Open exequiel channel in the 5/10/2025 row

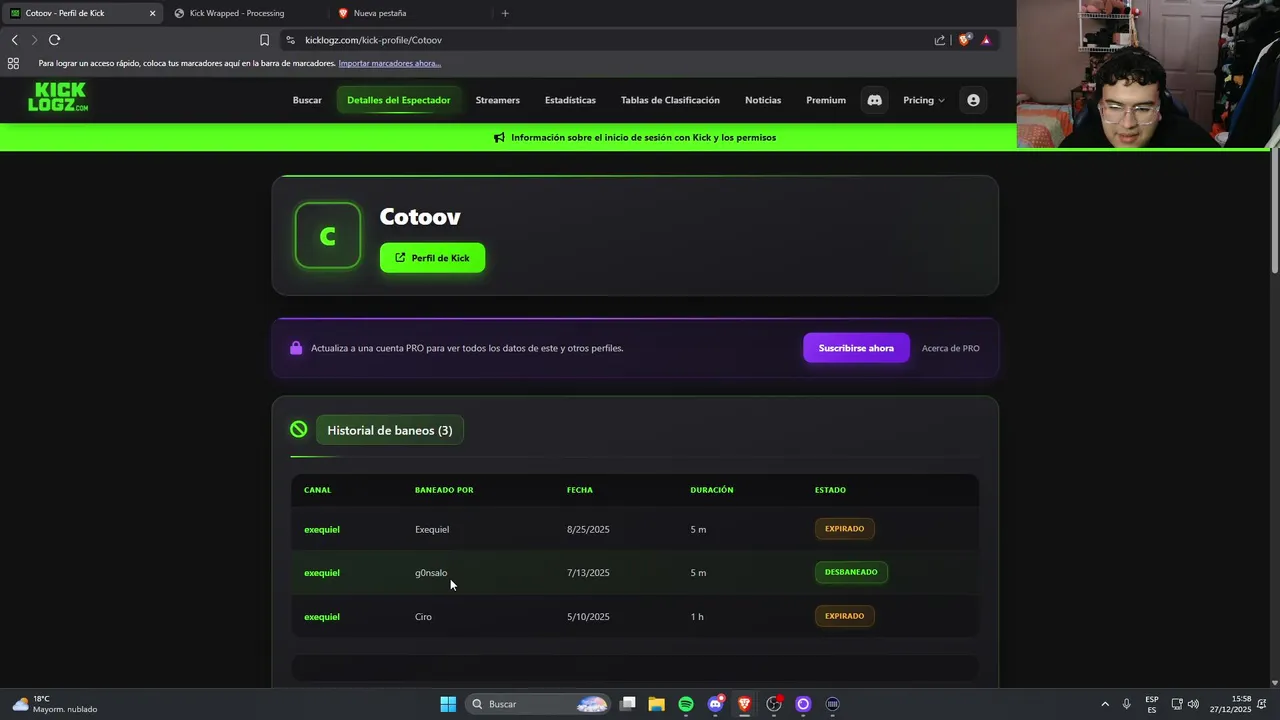[322, 617]
